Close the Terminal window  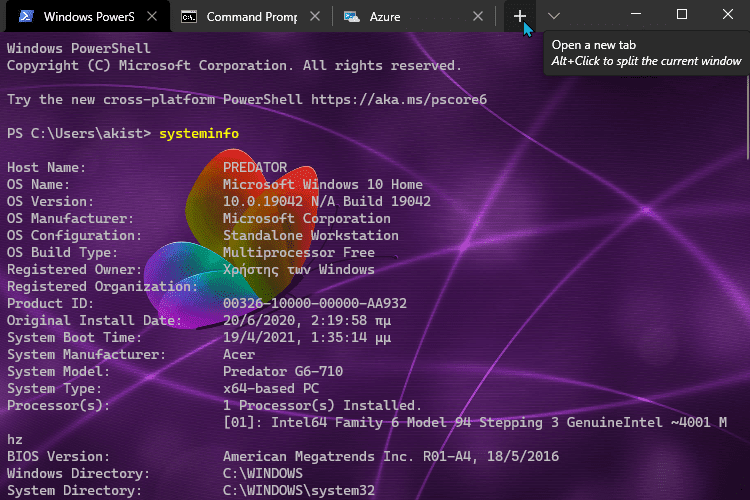click(728, 14)
